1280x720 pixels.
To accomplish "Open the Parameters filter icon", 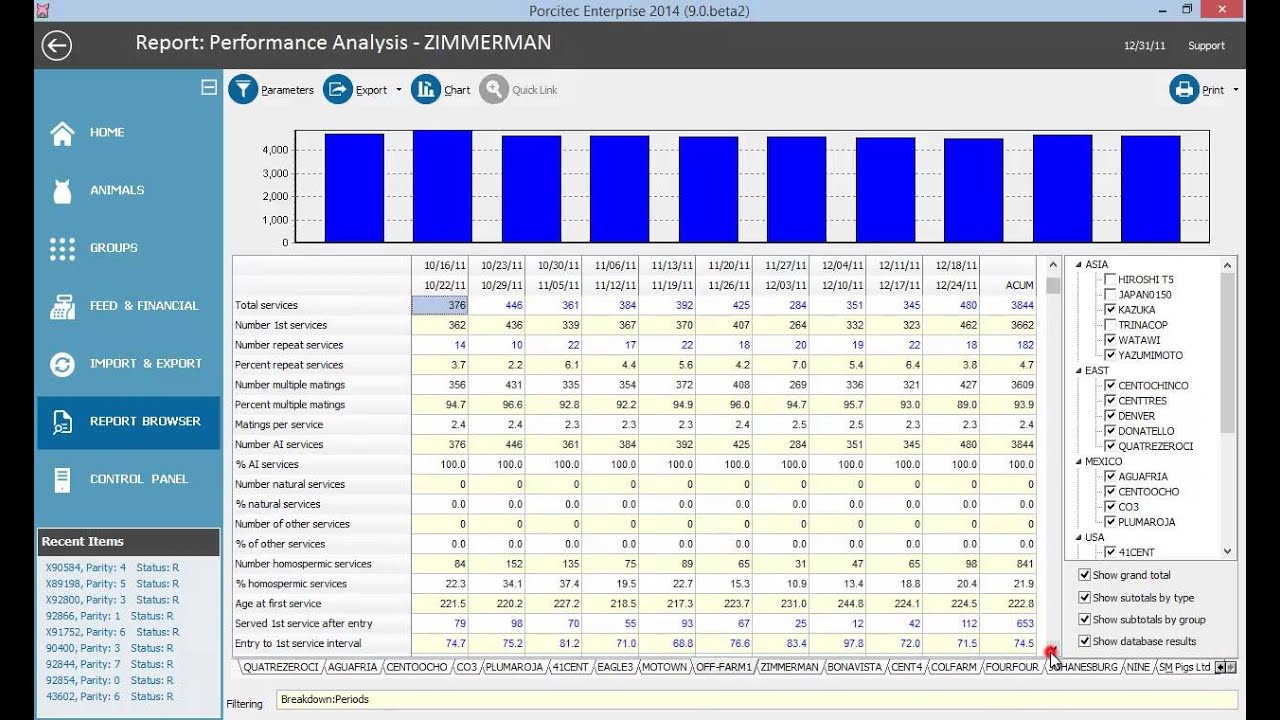I will click(x=243, y=90).
